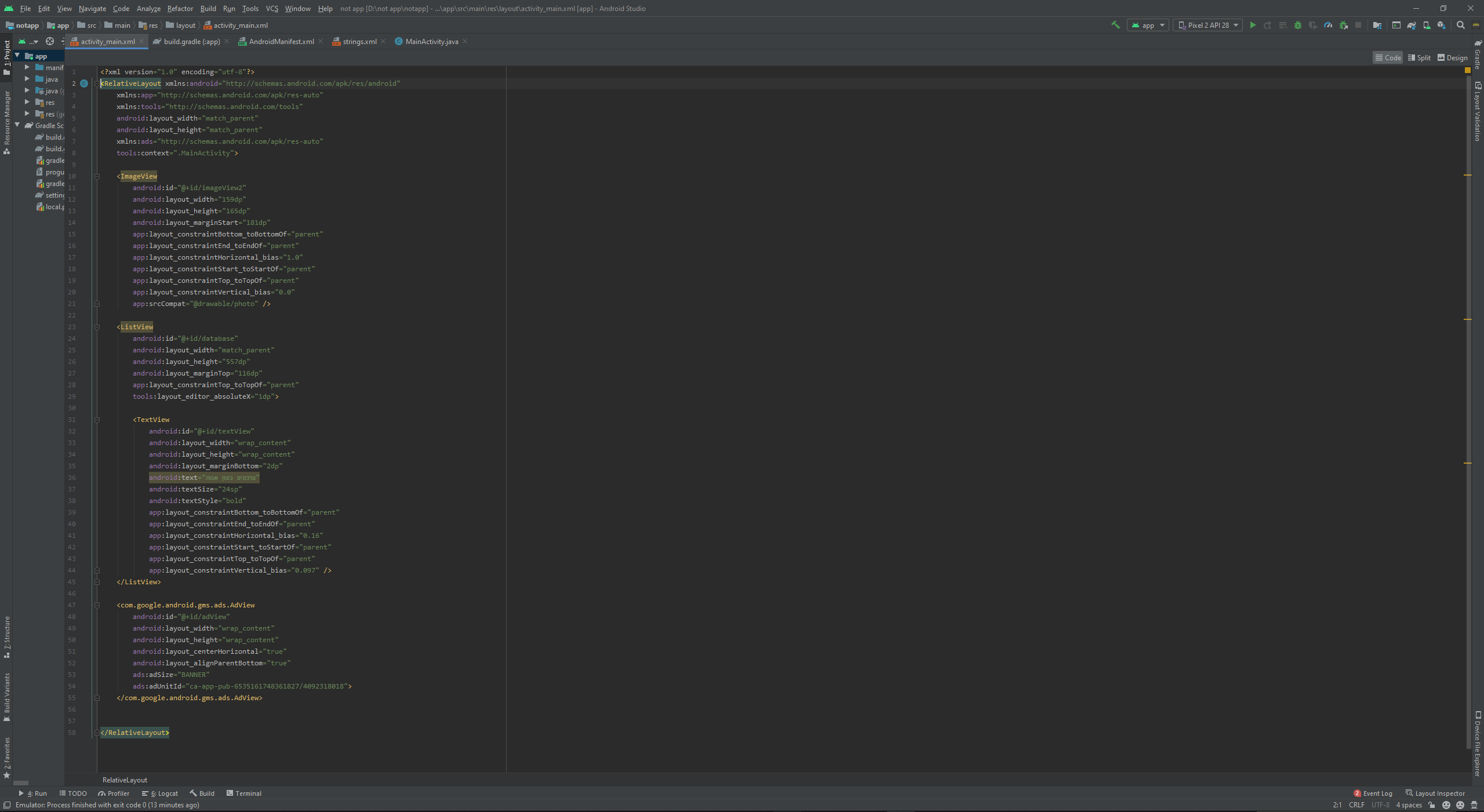The height and width of the screenshot is (812, 1484).
Task: Click the Apply Changes and Restart Activity icon
Action: (x=1268, y=25)
